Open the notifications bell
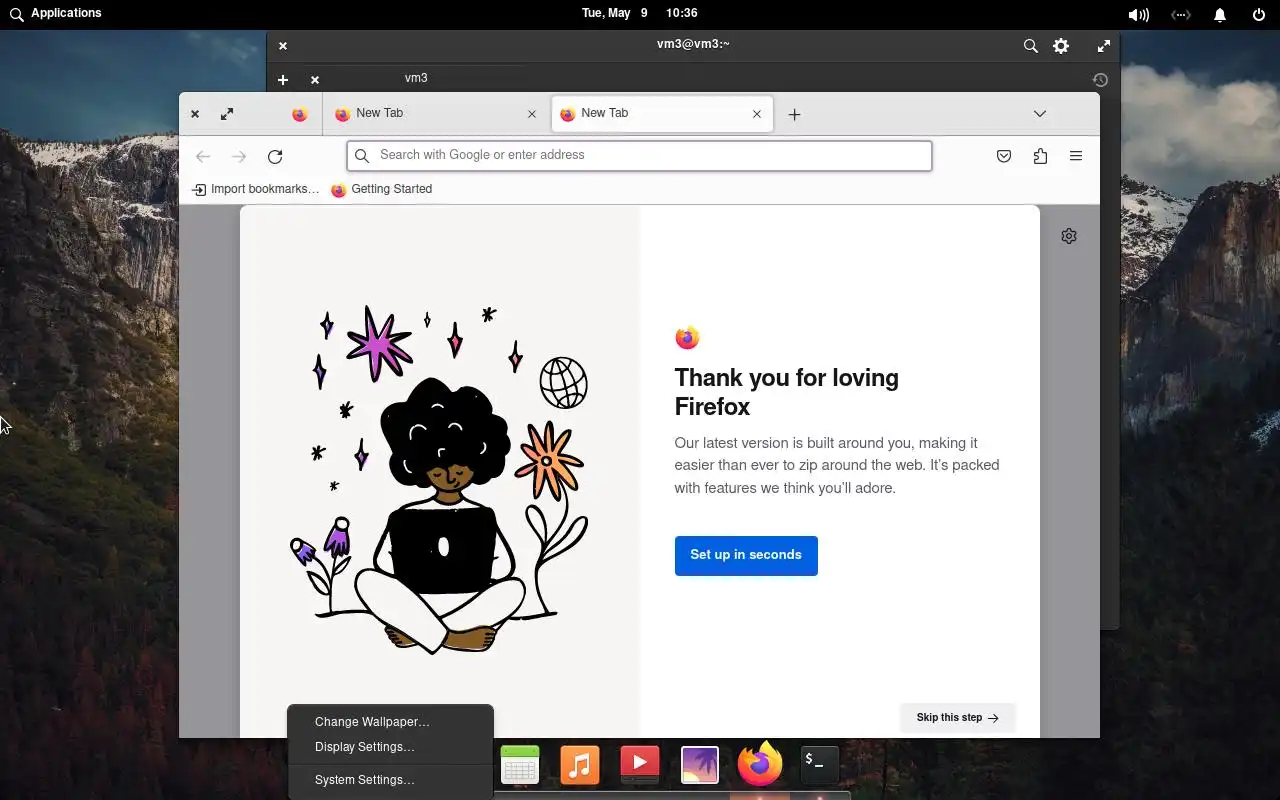 (1220, 15)
